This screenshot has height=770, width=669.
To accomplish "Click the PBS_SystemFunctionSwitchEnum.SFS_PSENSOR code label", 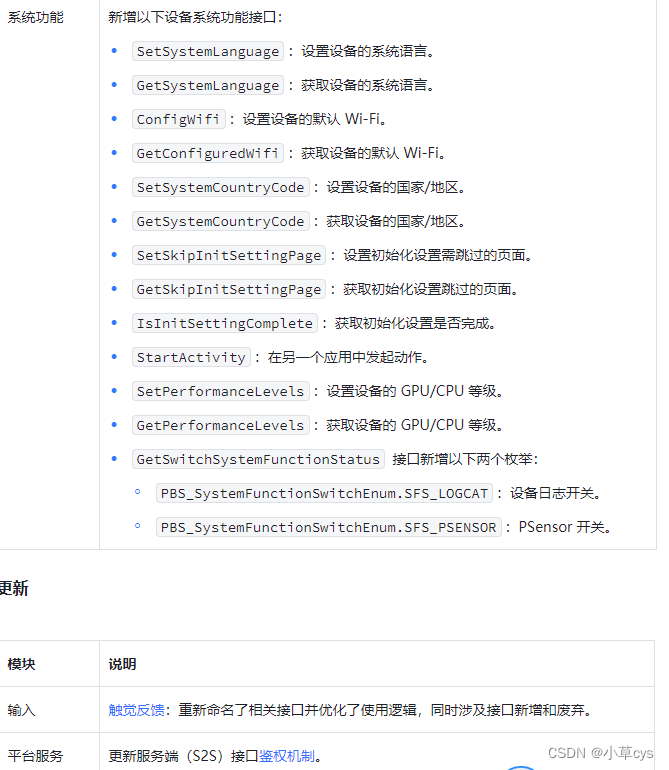I will click(329, 527).
